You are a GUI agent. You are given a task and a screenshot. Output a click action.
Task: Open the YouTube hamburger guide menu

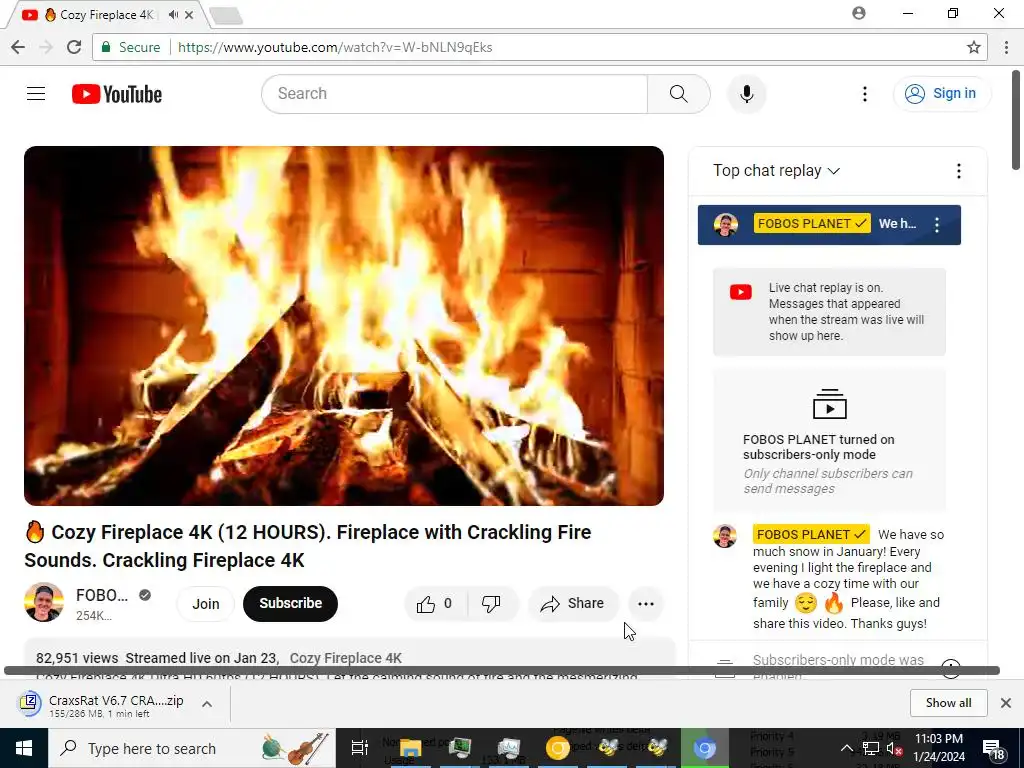click(x=36, y=94)
